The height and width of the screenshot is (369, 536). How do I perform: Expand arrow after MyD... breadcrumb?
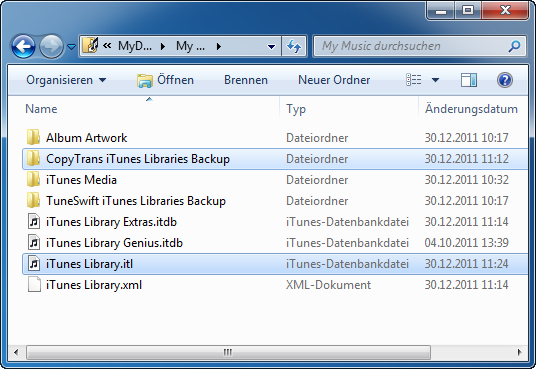pyautogui.click(x=163, y=46)
